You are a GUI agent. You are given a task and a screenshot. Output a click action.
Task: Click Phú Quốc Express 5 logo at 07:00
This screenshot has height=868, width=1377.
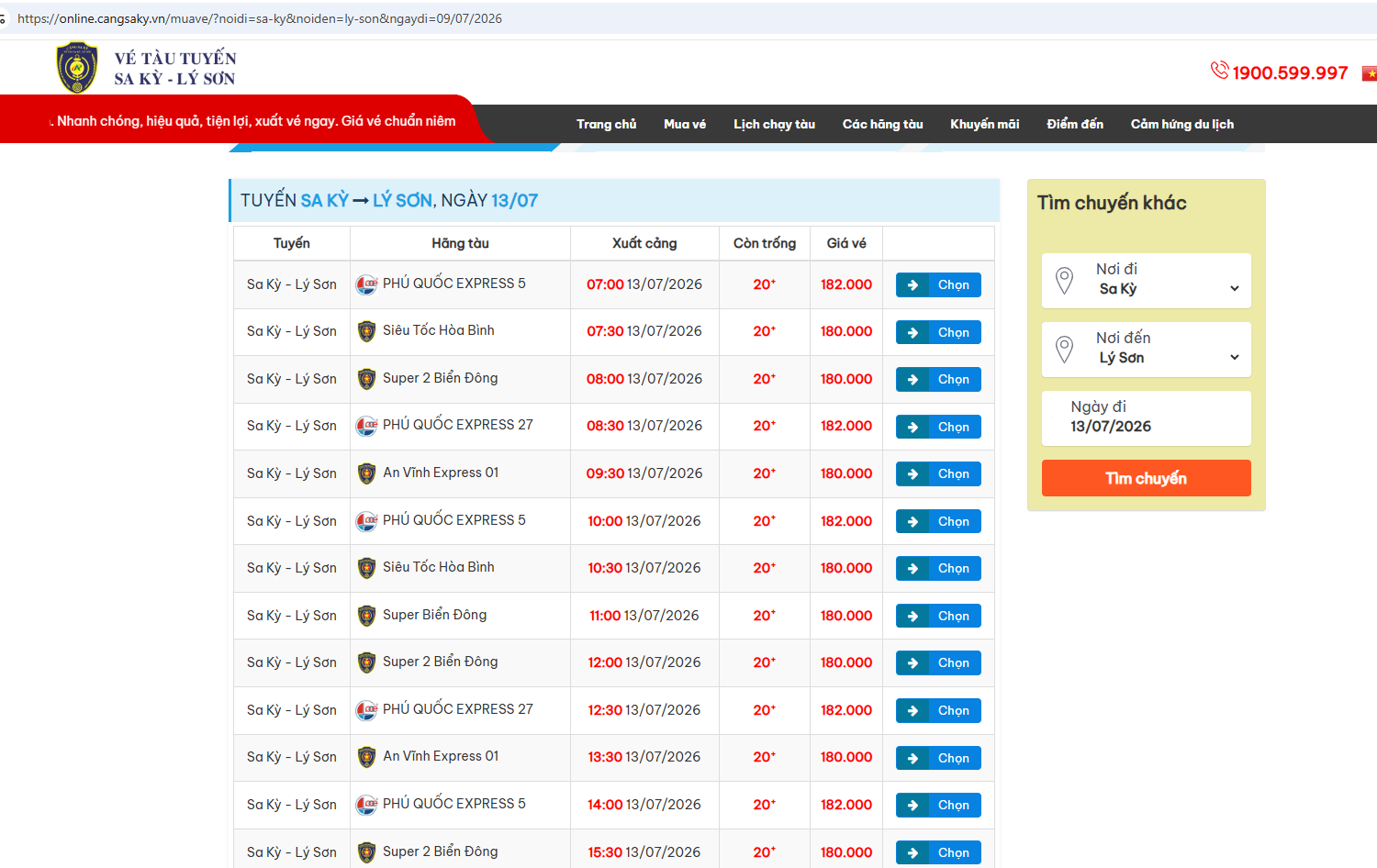click(x=366, y=284)
